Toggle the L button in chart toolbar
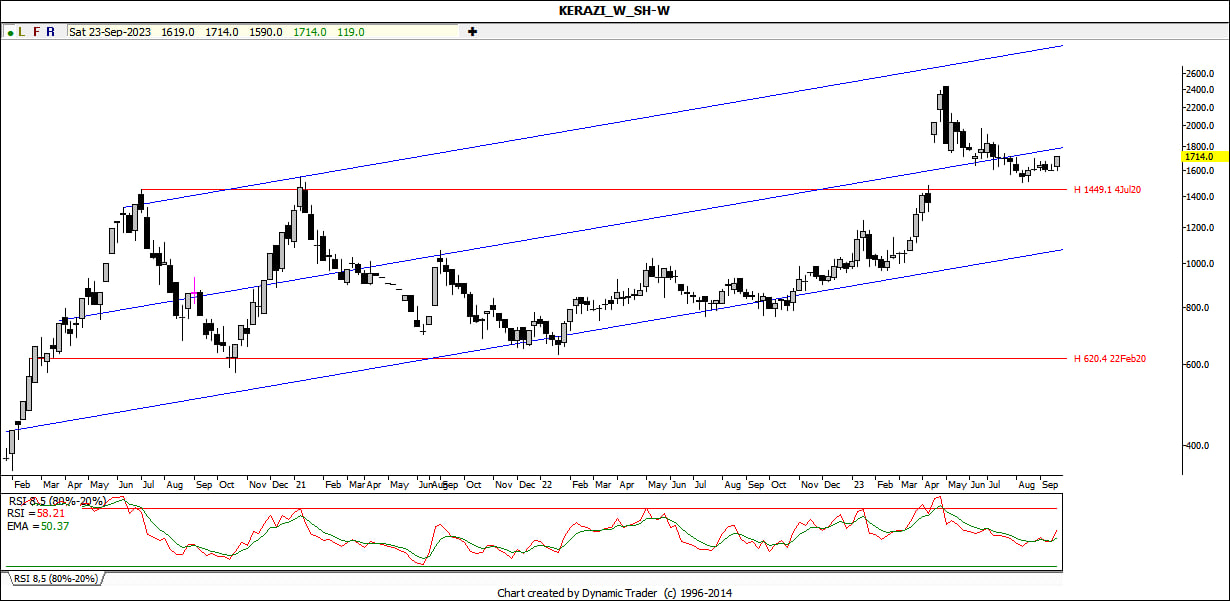1230x601 pixels. click(x=23, y=32)
